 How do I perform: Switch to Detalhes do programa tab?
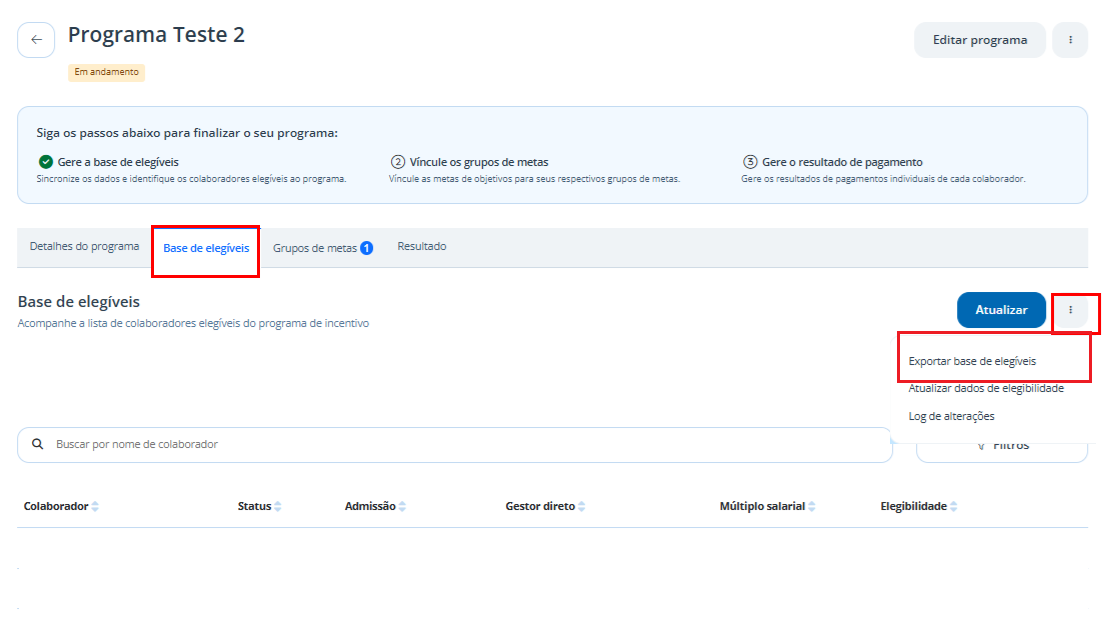pyautogui.click(x=85, y=247)
